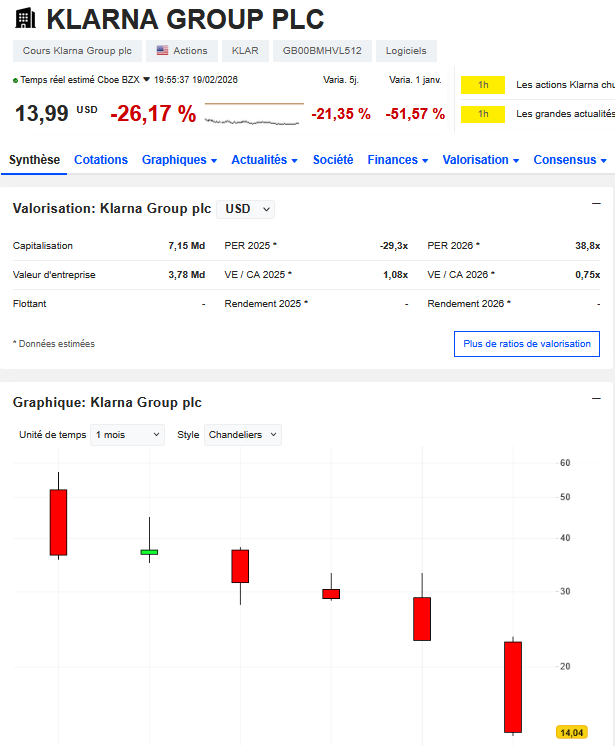The width and height of the screenshot is (615, 746).
Task: Open the Cboe BZX exchange selector arrow
Action: pyautogui.click(x=146, y=79)
